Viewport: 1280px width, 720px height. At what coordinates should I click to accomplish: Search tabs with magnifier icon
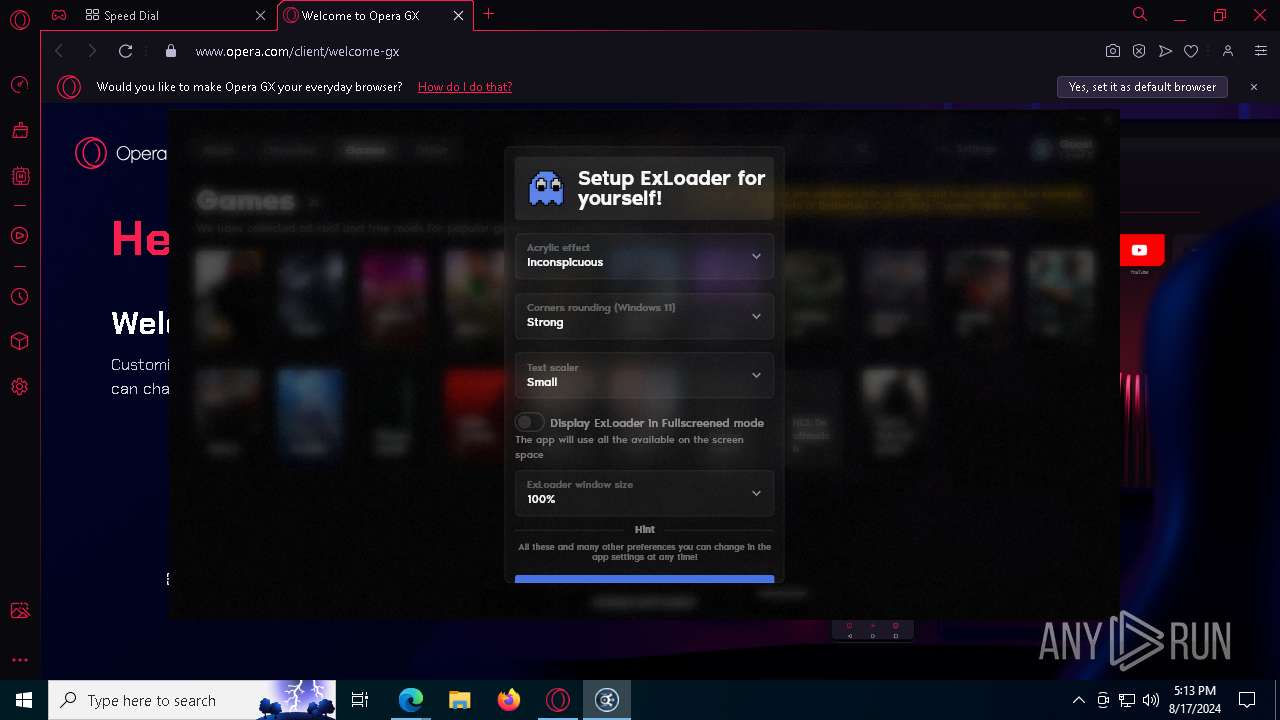coord(1140,14)
